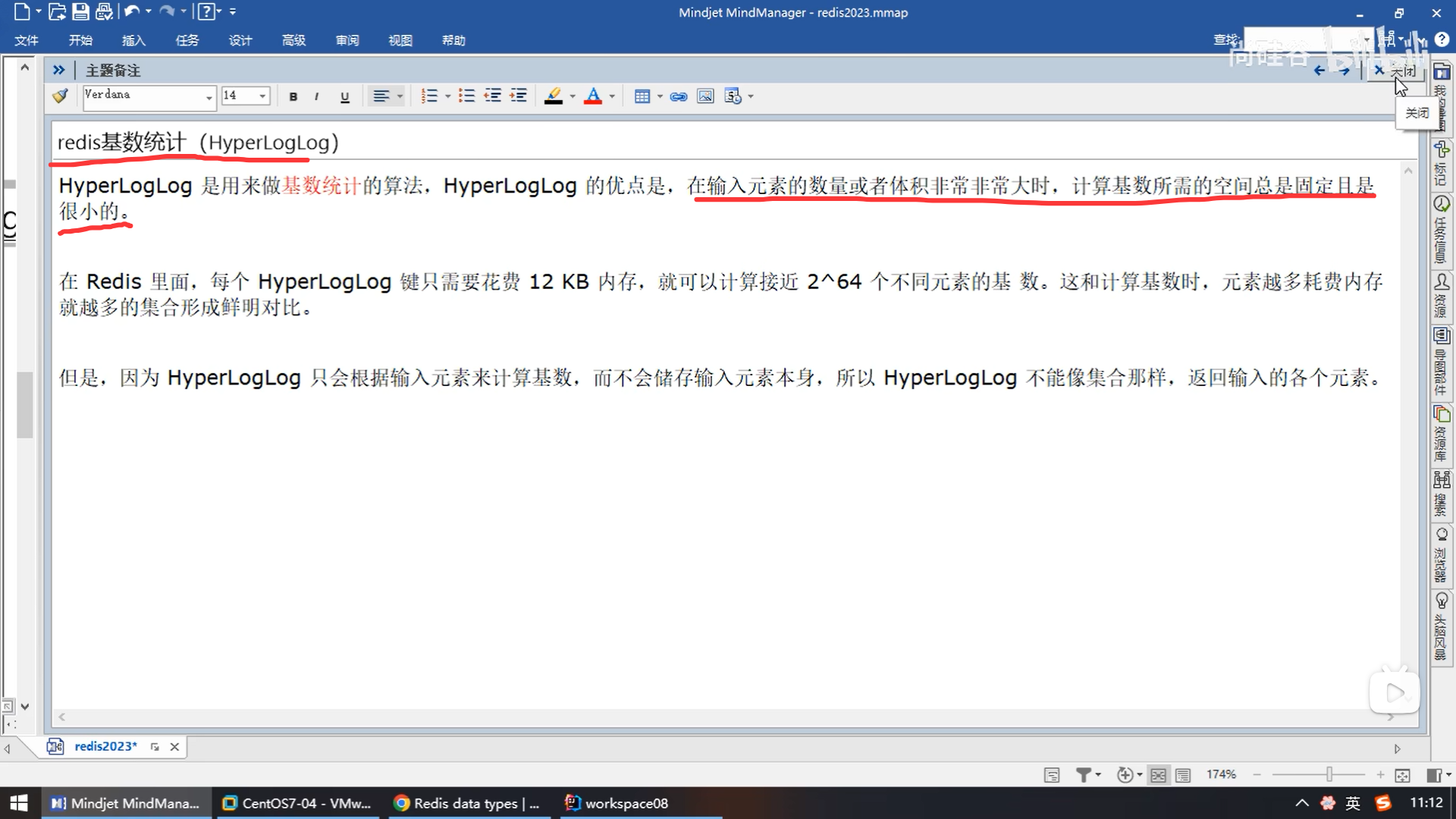Increase the paragraph indent
The height and width of the screenshot is (819, 1456).
pyautogui.click(x=519, y=96)
